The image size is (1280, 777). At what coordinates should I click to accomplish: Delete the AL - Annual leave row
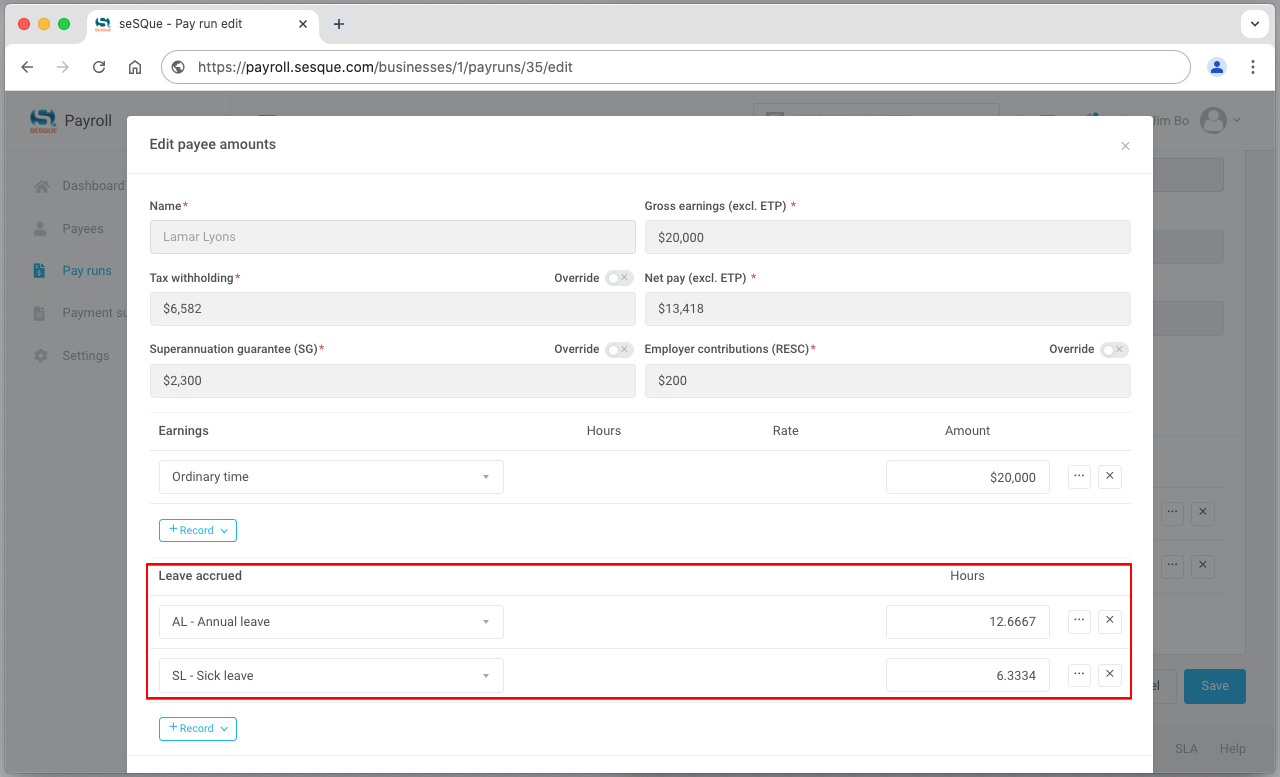click(1109, 621)
